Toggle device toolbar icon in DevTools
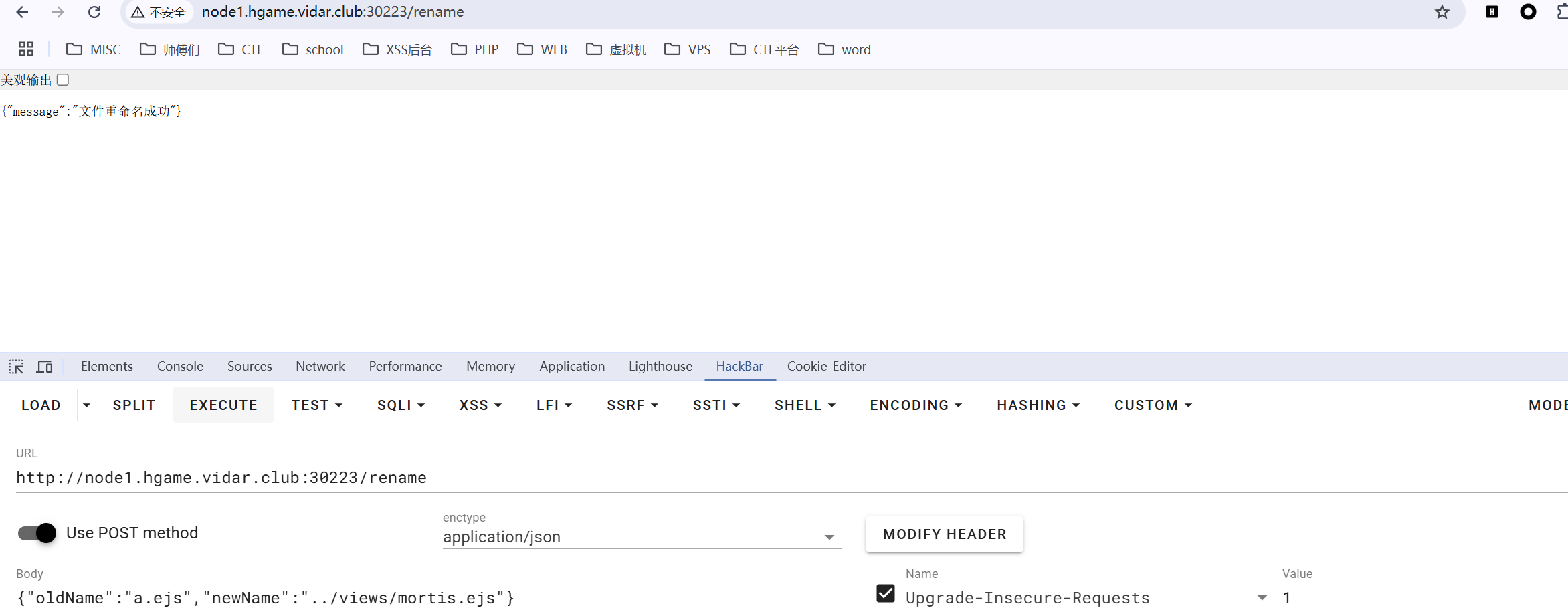 pos(44,367)
